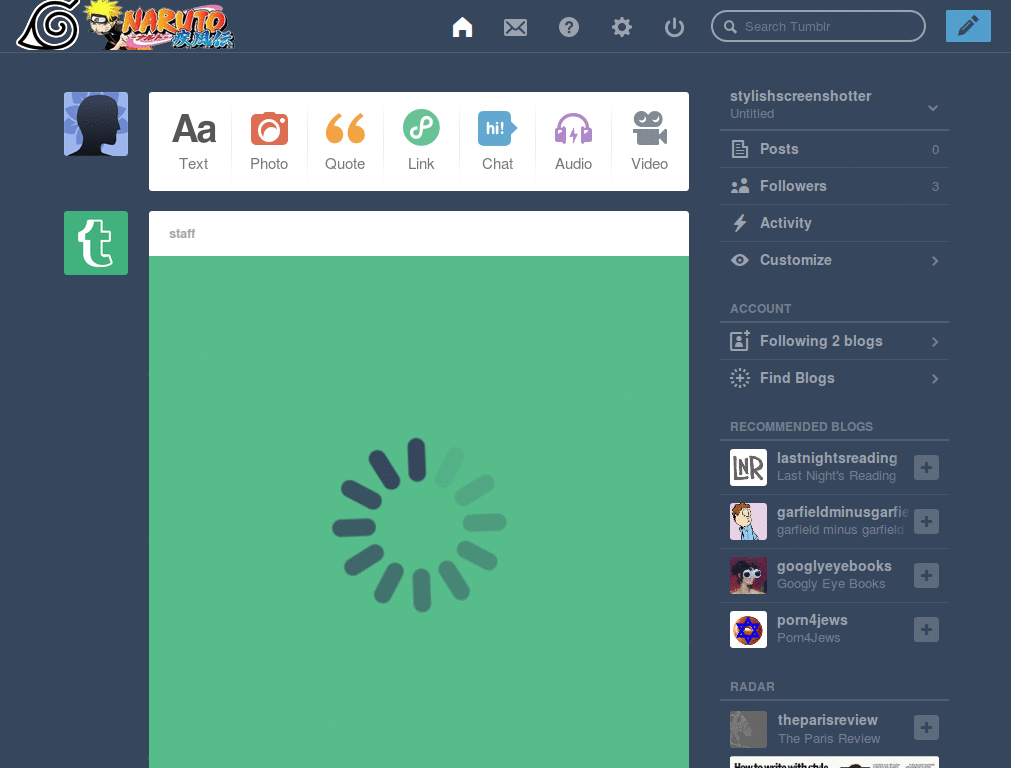1024x768 pixels.
Task: Open the Posts section in sidebar
Action: (x=778, y=148)
